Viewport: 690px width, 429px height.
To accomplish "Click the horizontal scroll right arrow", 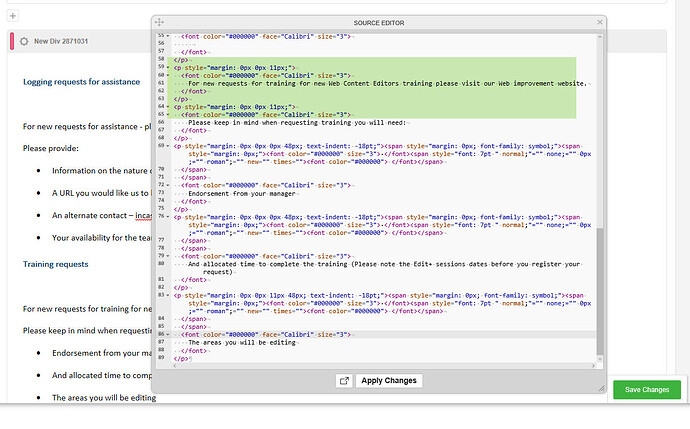I will coord(593,366).
